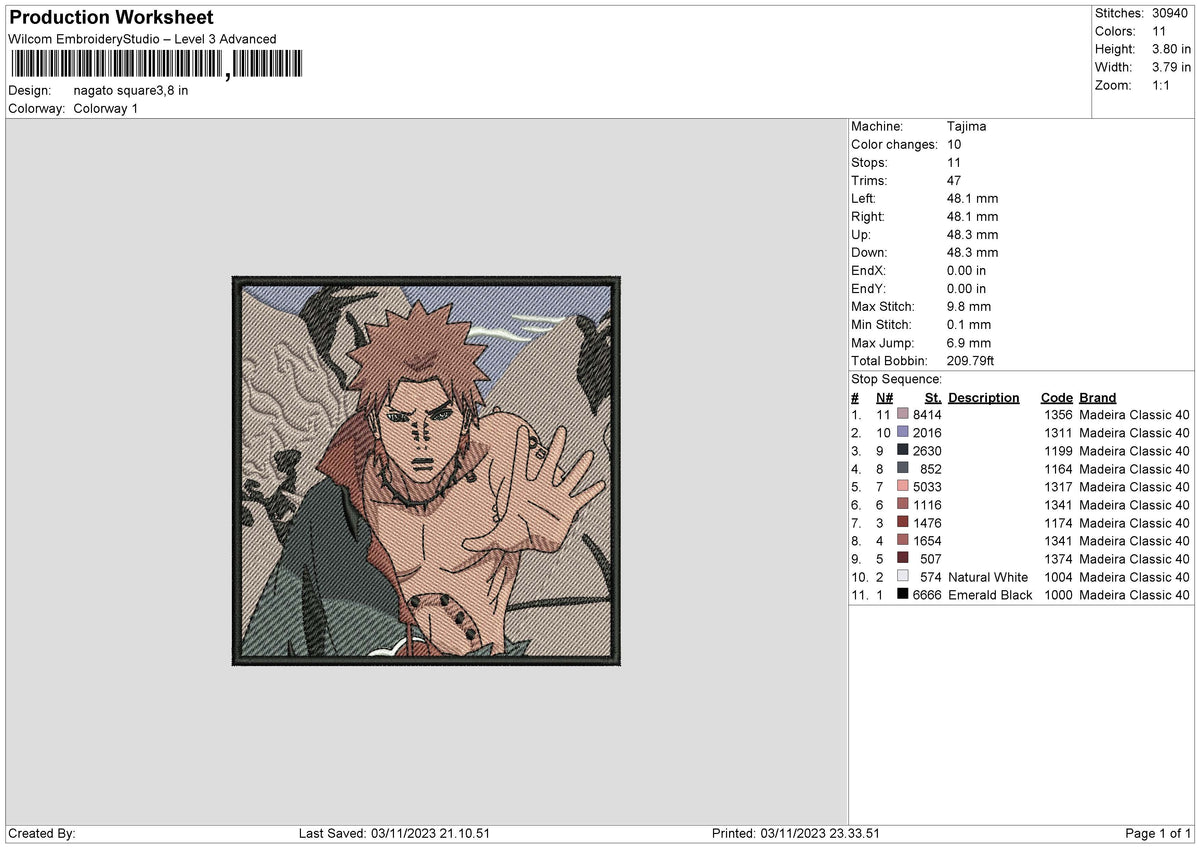Click the Description column header
The width and height of the screenshot is (1200, 848).
pyautogui.click(x=984, y=398)
